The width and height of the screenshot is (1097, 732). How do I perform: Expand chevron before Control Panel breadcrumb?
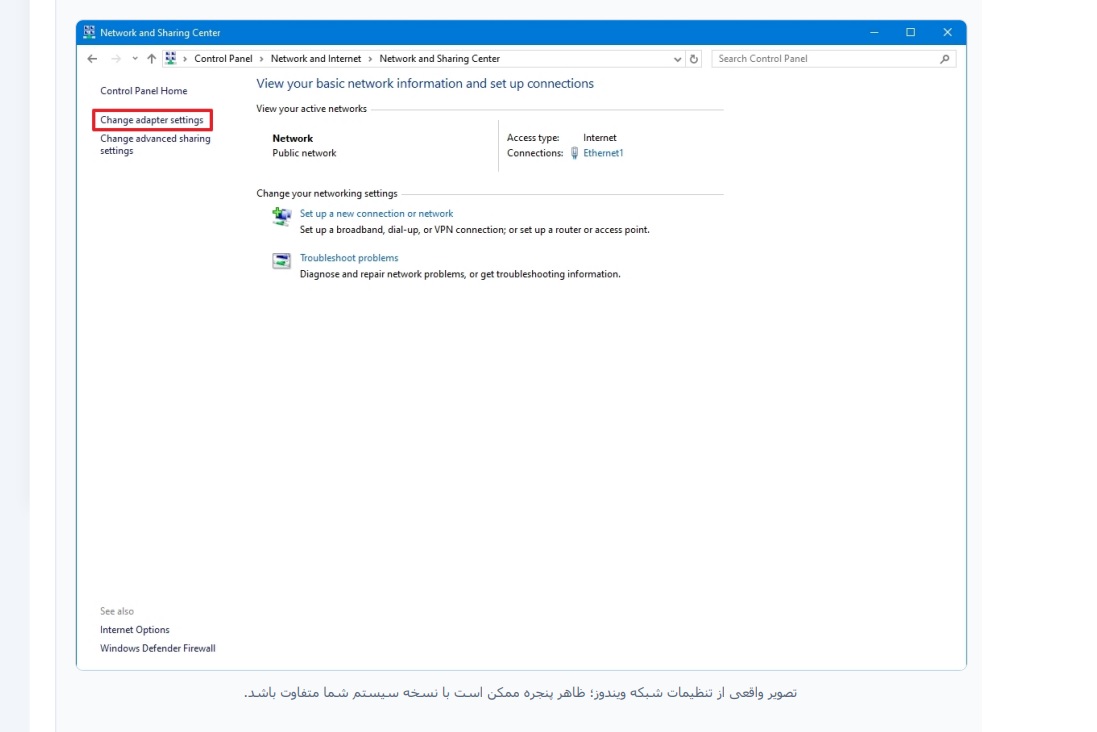coord(185,59)
